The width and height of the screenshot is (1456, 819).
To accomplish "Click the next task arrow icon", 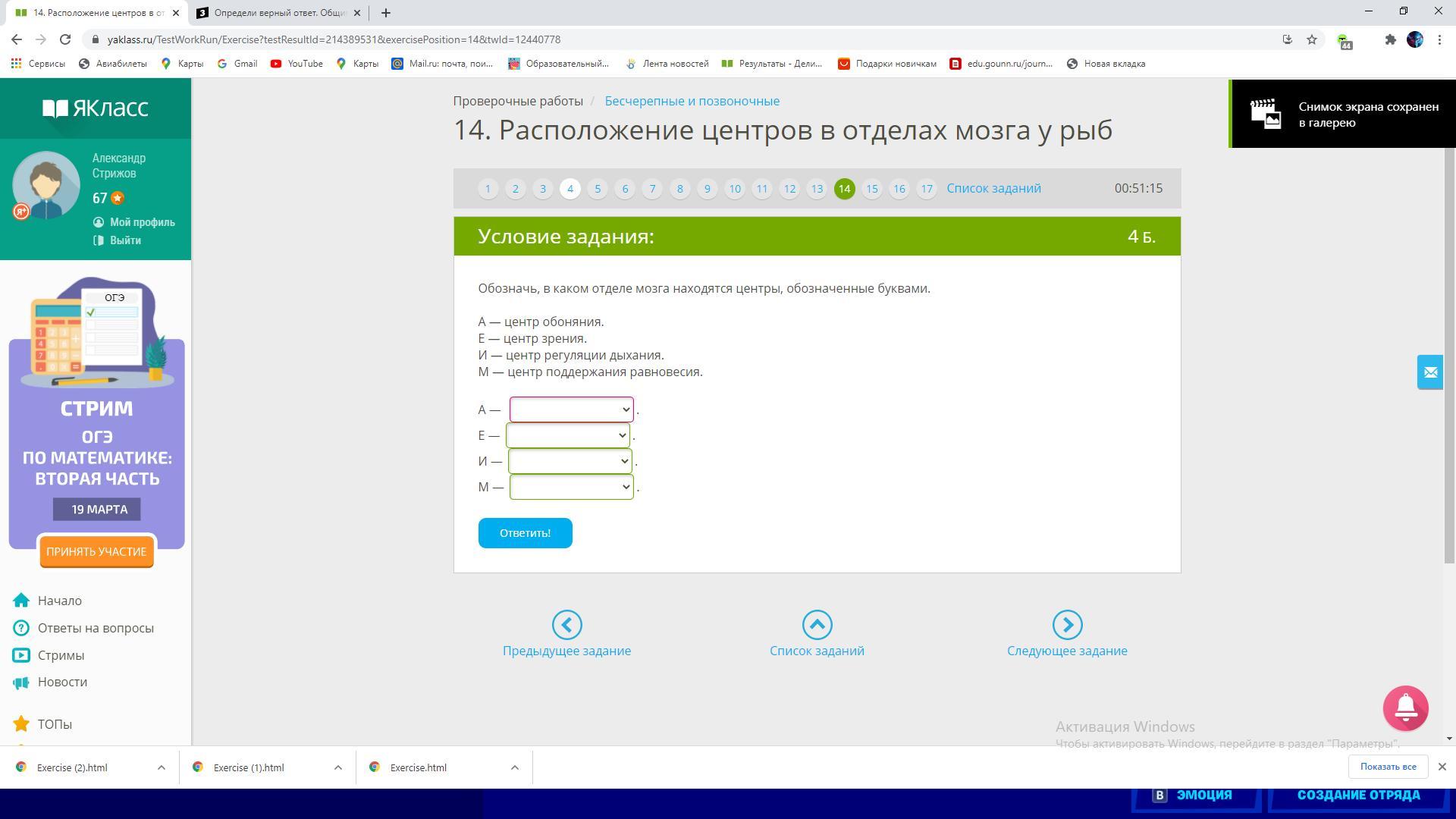I will [x=1067, y=625].
